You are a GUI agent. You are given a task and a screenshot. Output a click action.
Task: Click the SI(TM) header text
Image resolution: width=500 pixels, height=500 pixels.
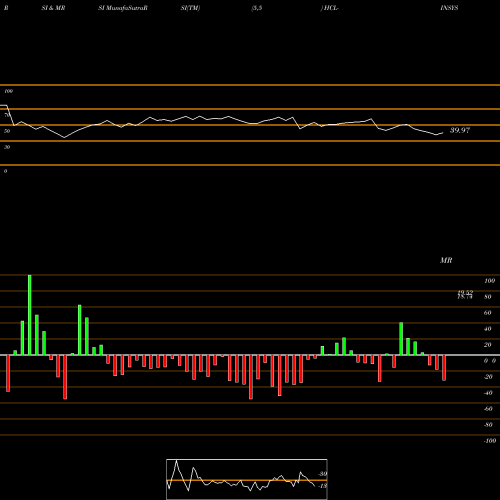(190, 8)
